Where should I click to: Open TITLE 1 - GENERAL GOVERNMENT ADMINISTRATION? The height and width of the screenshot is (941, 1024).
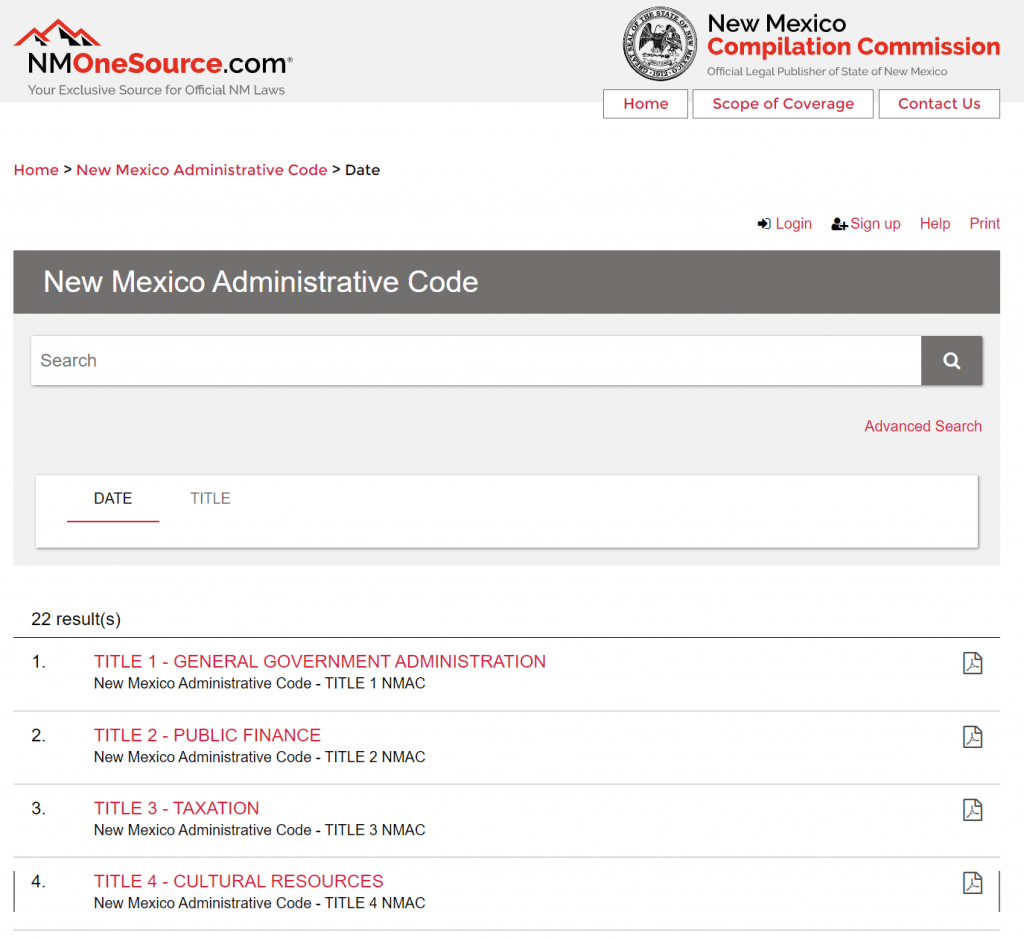click(x=320, y=661)
